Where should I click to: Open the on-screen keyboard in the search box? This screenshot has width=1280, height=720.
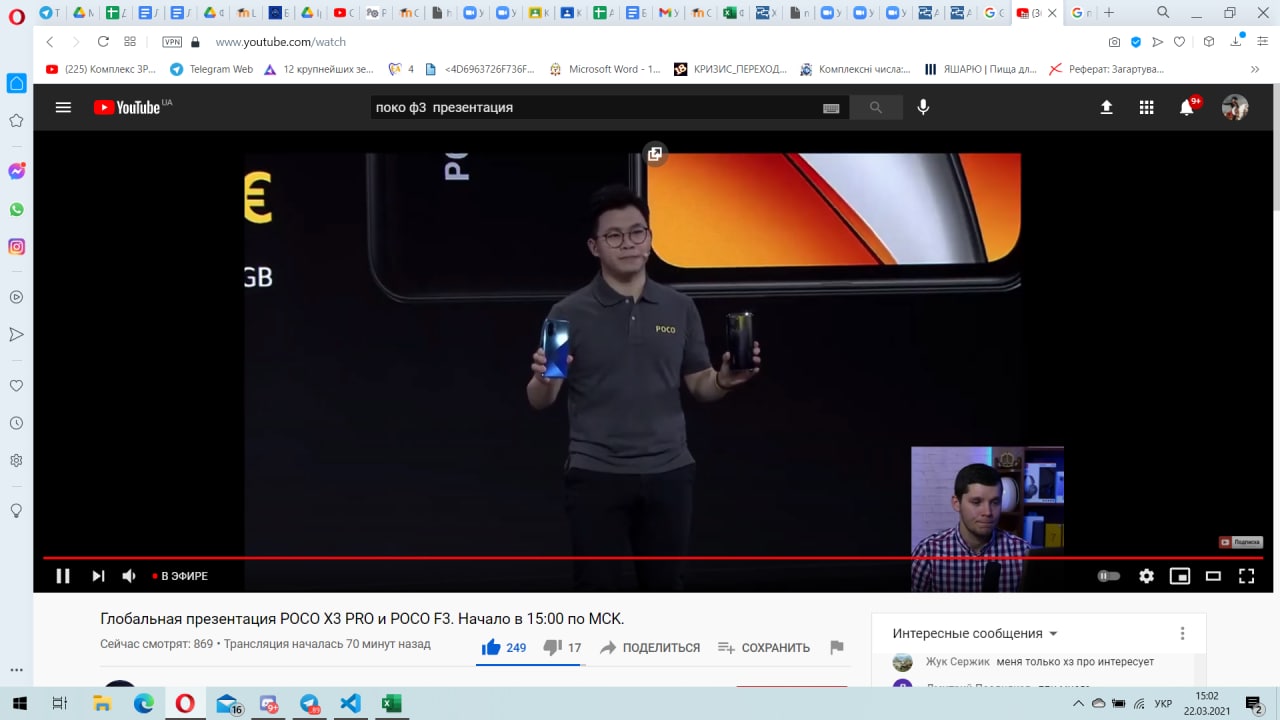tap(831, 108)
